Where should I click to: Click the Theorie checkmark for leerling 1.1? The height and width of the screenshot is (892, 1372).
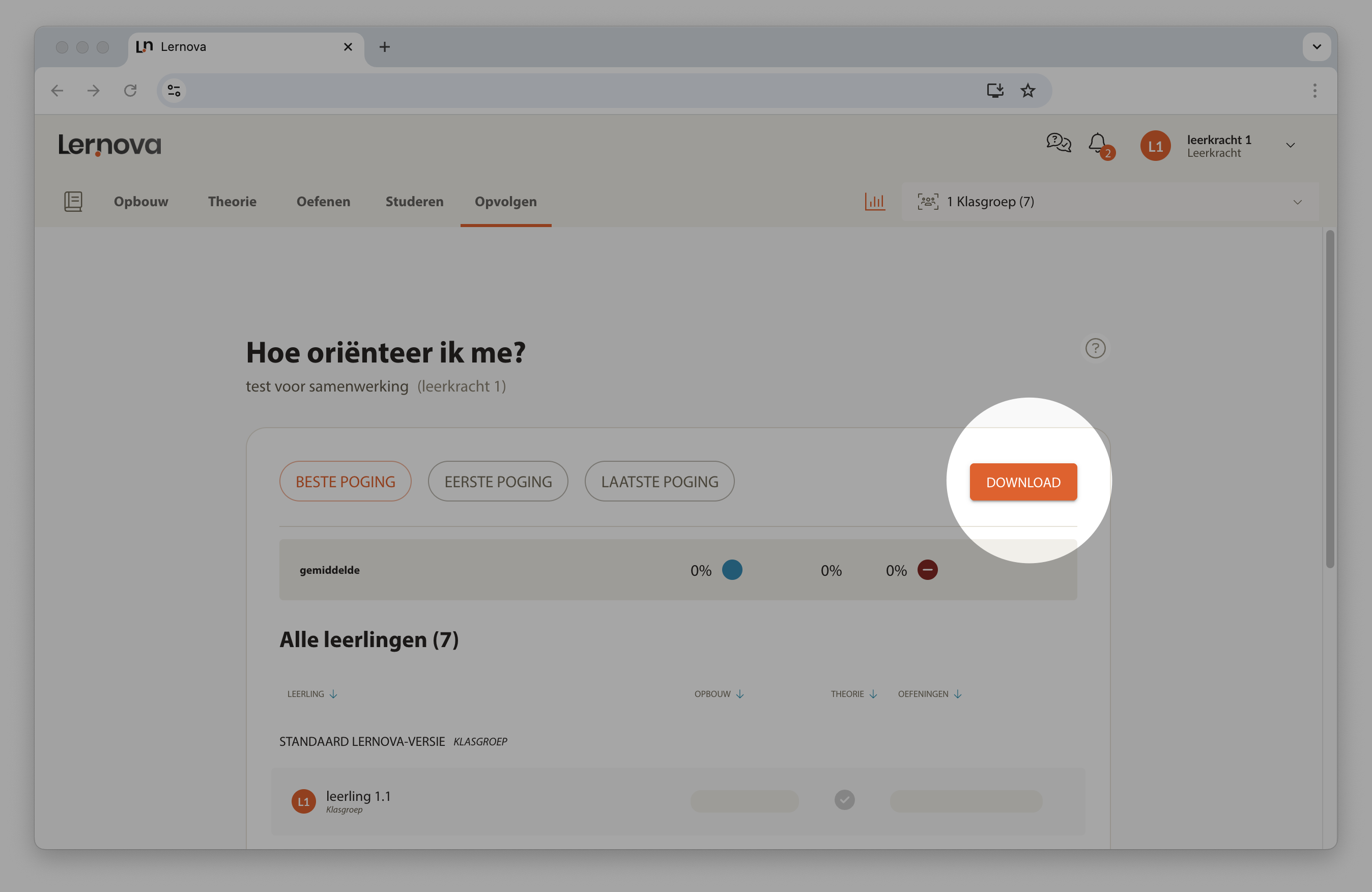click(x=845, y=800)
